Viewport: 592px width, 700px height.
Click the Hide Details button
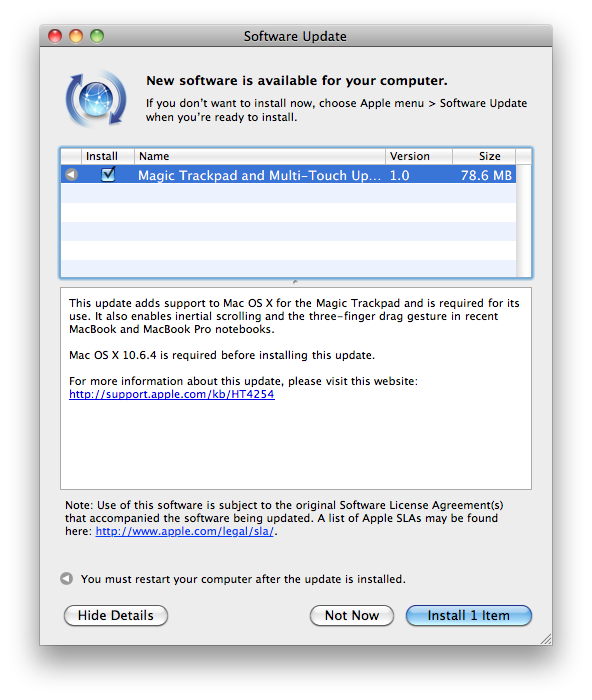click(116, 615)
